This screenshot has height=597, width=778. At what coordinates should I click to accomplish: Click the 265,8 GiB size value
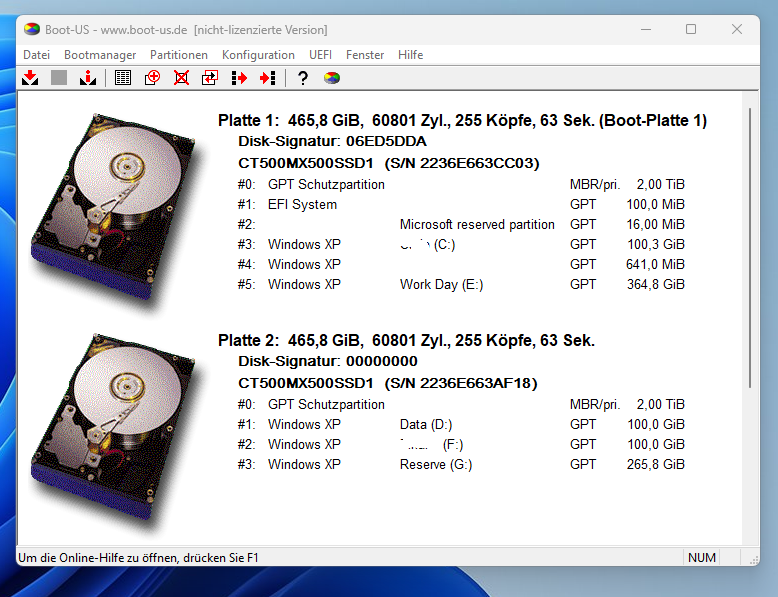click(656, 464)
